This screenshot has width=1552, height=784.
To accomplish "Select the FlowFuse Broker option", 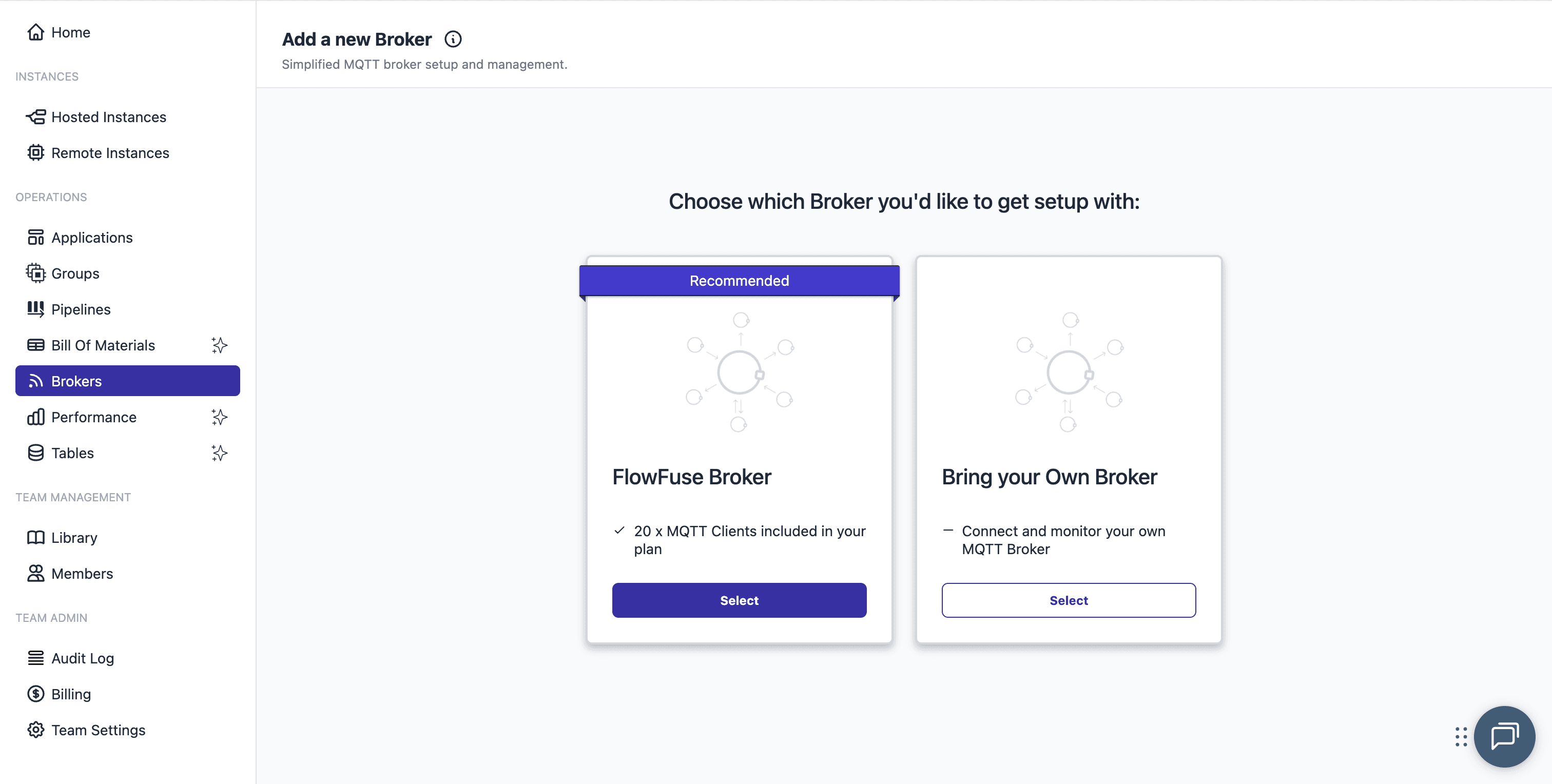I will click(739, 600).
